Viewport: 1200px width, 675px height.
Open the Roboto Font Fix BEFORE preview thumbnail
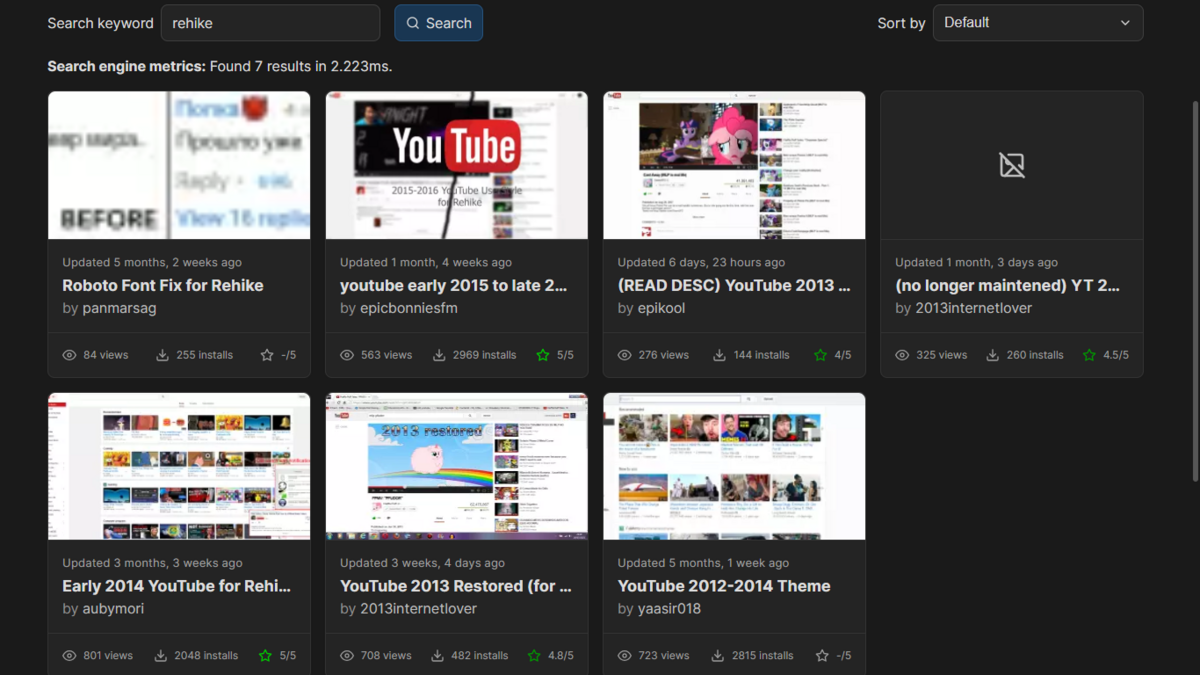179,165
